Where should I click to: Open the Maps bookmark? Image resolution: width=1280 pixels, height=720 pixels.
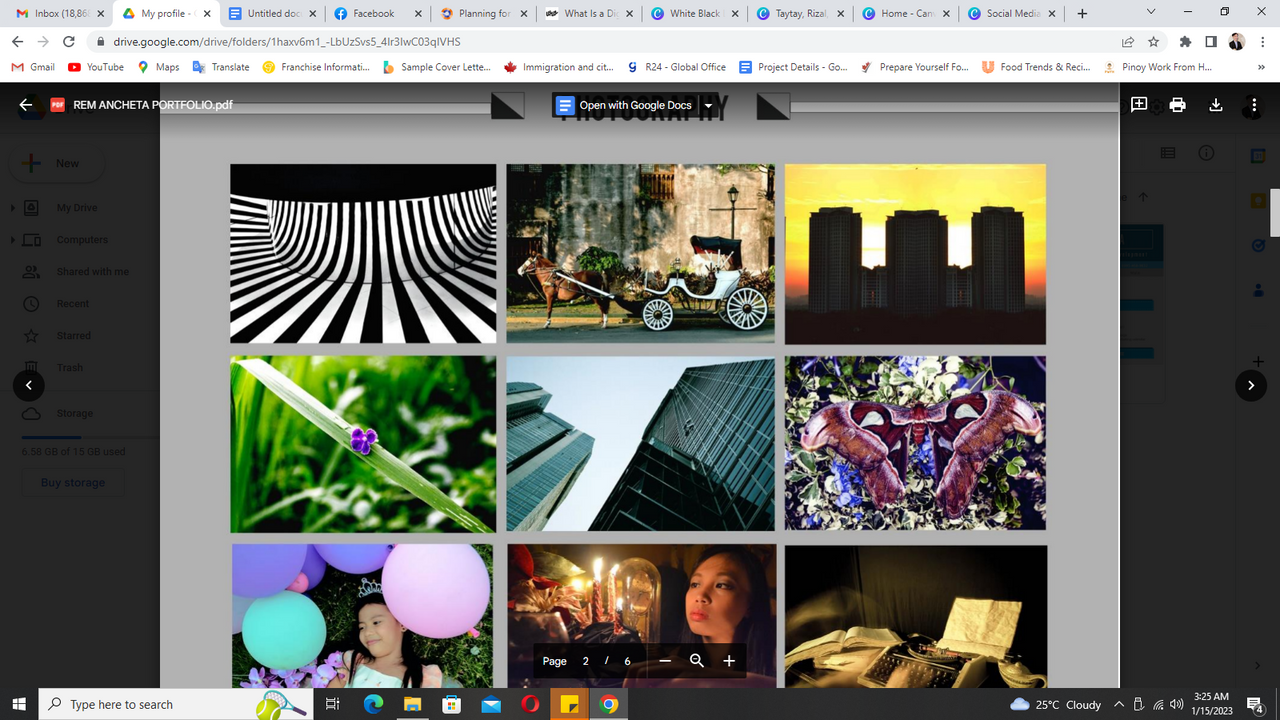tap(158, 67)
